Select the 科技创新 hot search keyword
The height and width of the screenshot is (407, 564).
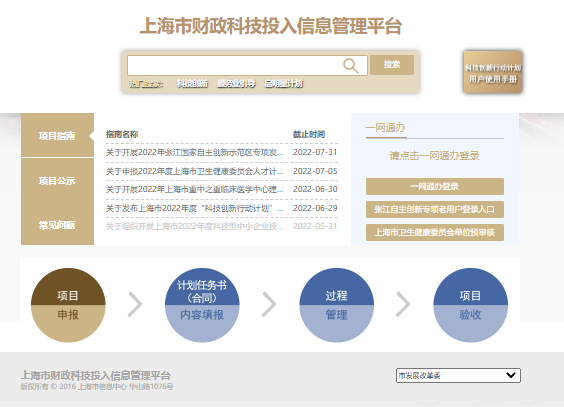coord(192,84)
